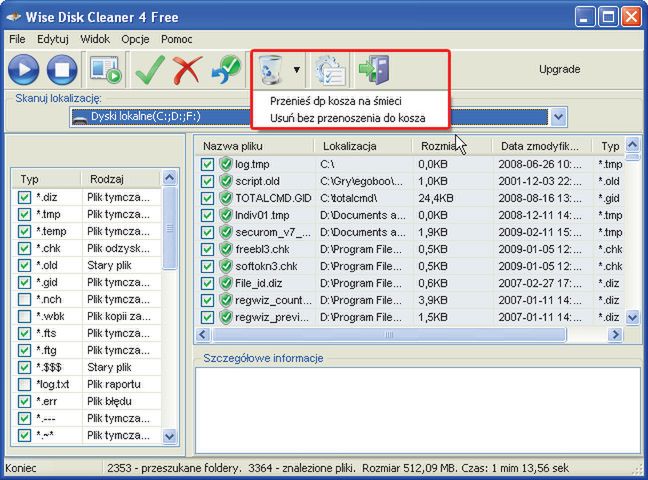Choose Przenieś dp kosza na śmieci
Image resolution: width=648 pixels, height=480 pixels.
336,101
